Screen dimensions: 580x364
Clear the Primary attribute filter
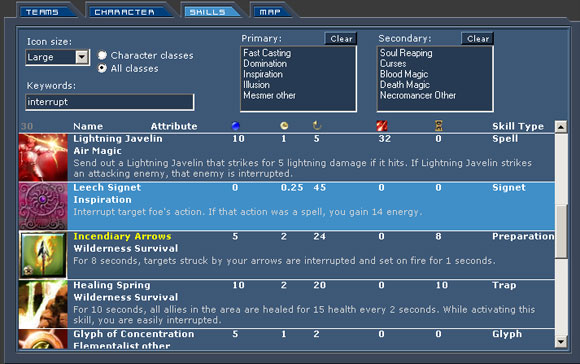(x=341, y=38)
